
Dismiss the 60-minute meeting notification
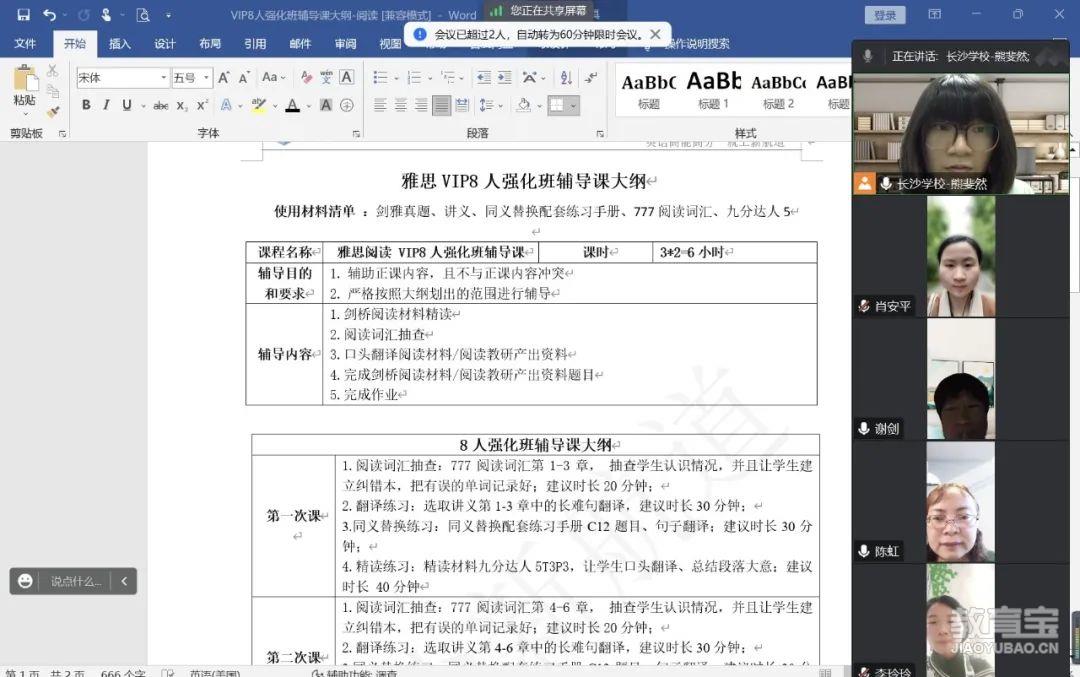(x=656, y=34)
